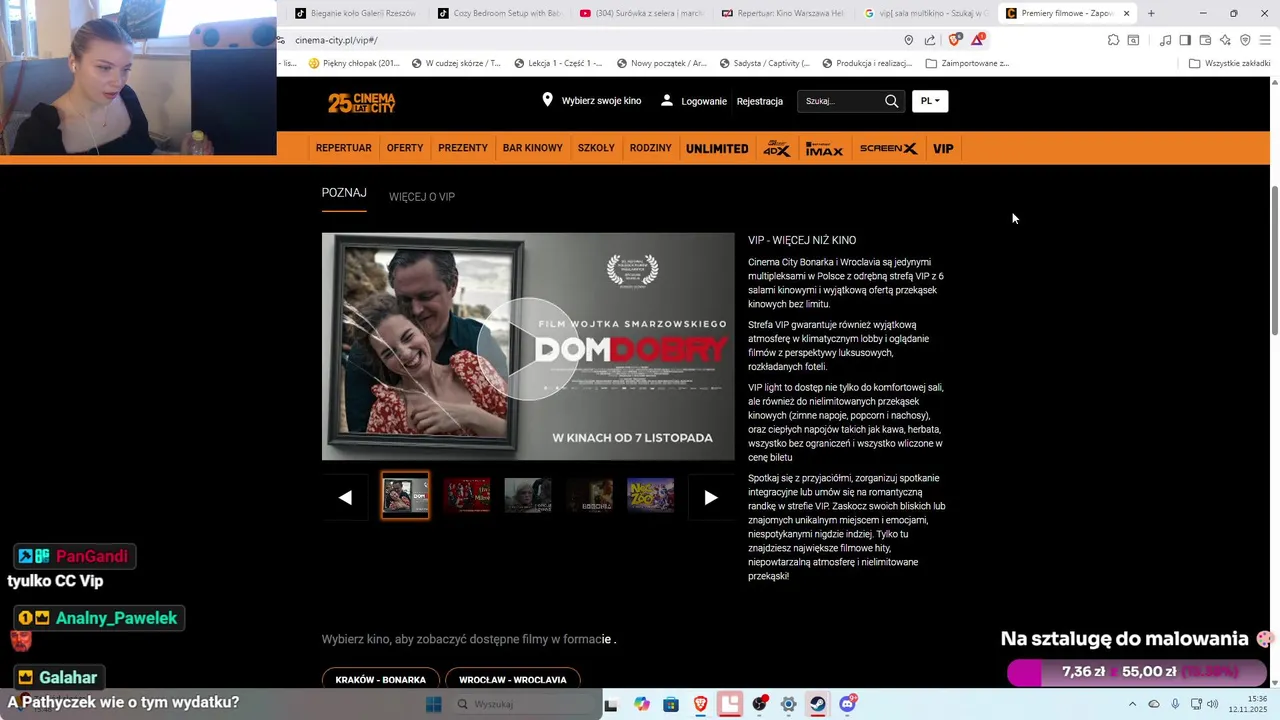Image resolution: width=1280 pixels, height=720 pixels.
Task: Show hidden system tray icons
Action: pos(1132,704)
